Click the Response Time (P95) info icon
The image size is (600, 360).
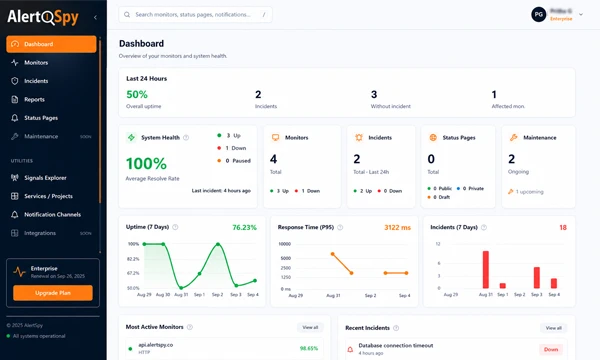(x=340, y=227)
